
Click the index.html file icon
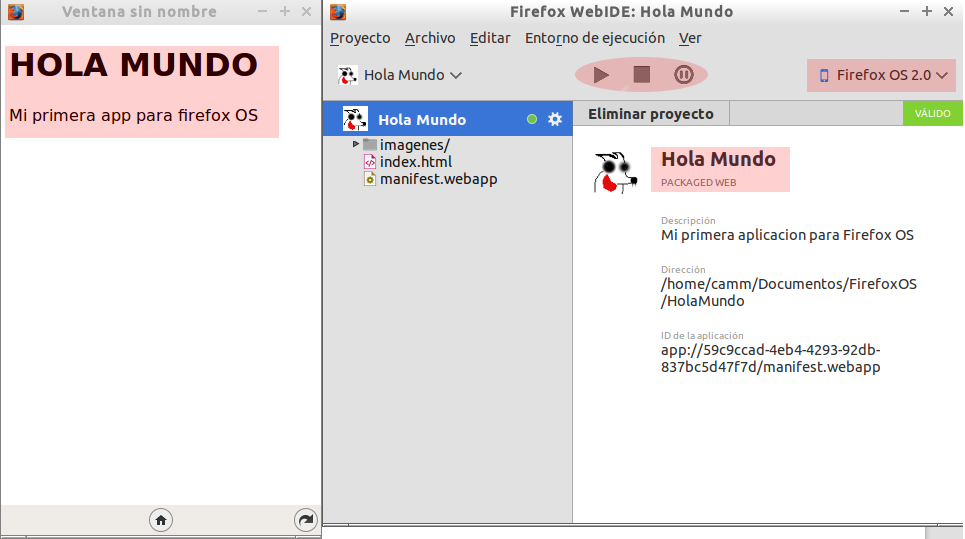(x=370, y=162)
